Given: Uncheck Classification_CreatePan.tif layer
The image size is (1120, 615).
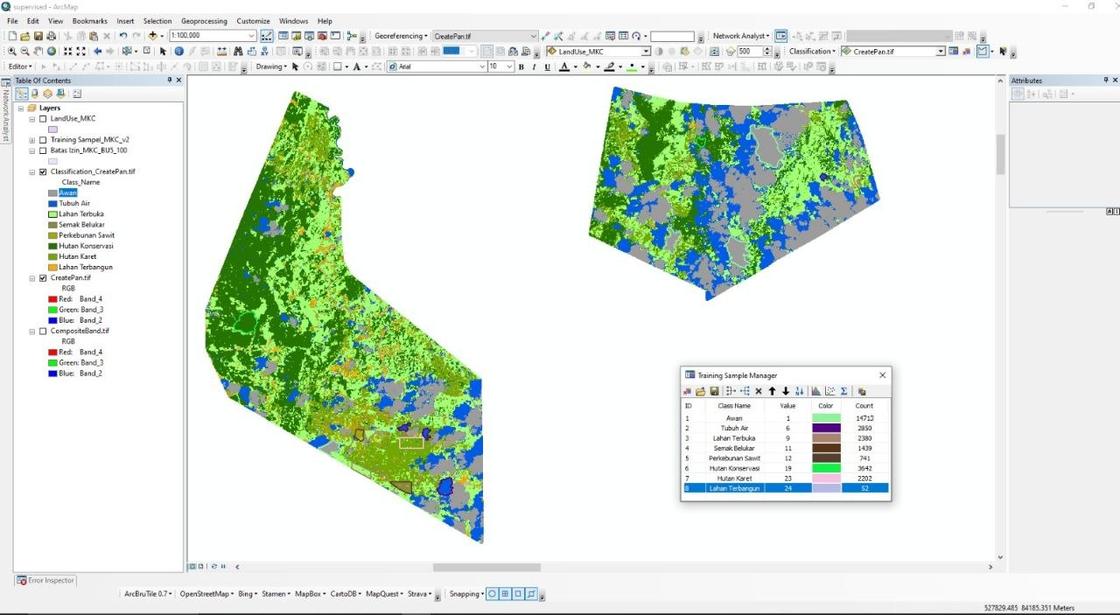Looking at the screenshot, I should (x=43, y=172).
